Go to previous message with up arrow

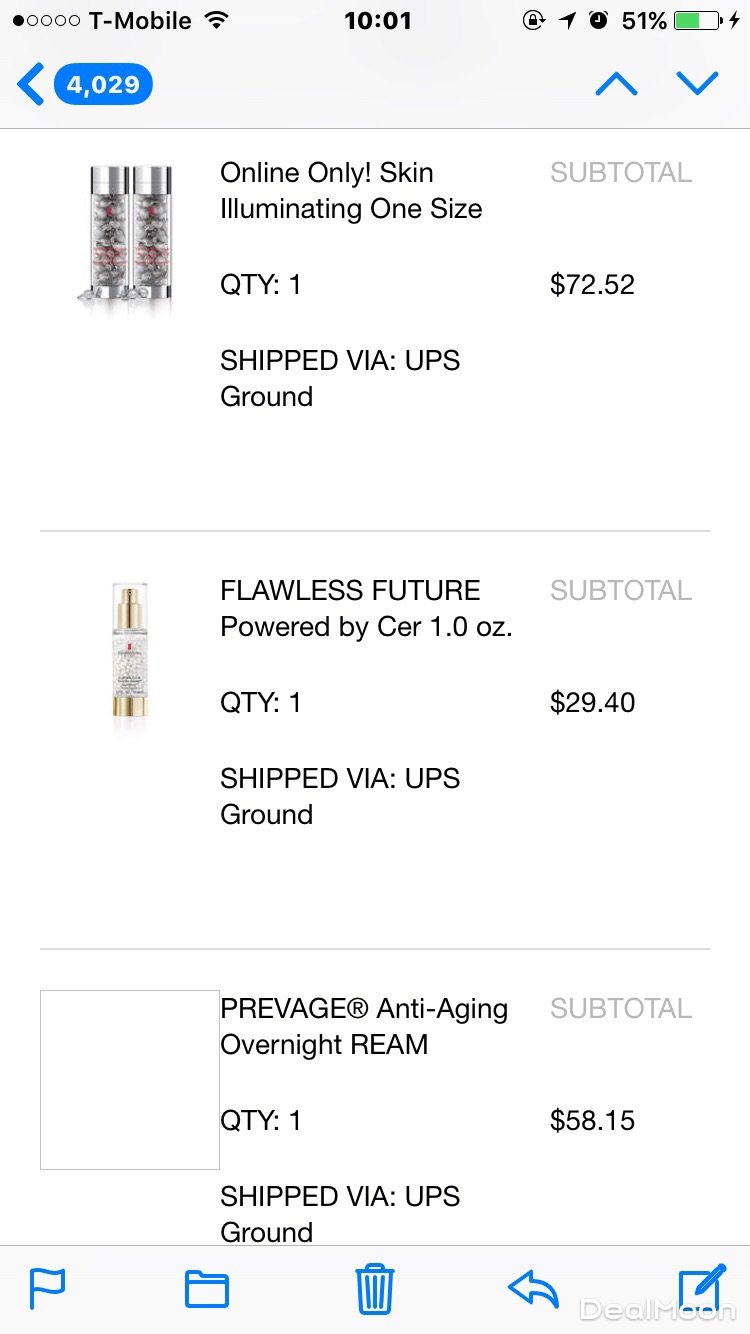pyautogui.click(x=616, y=84)
